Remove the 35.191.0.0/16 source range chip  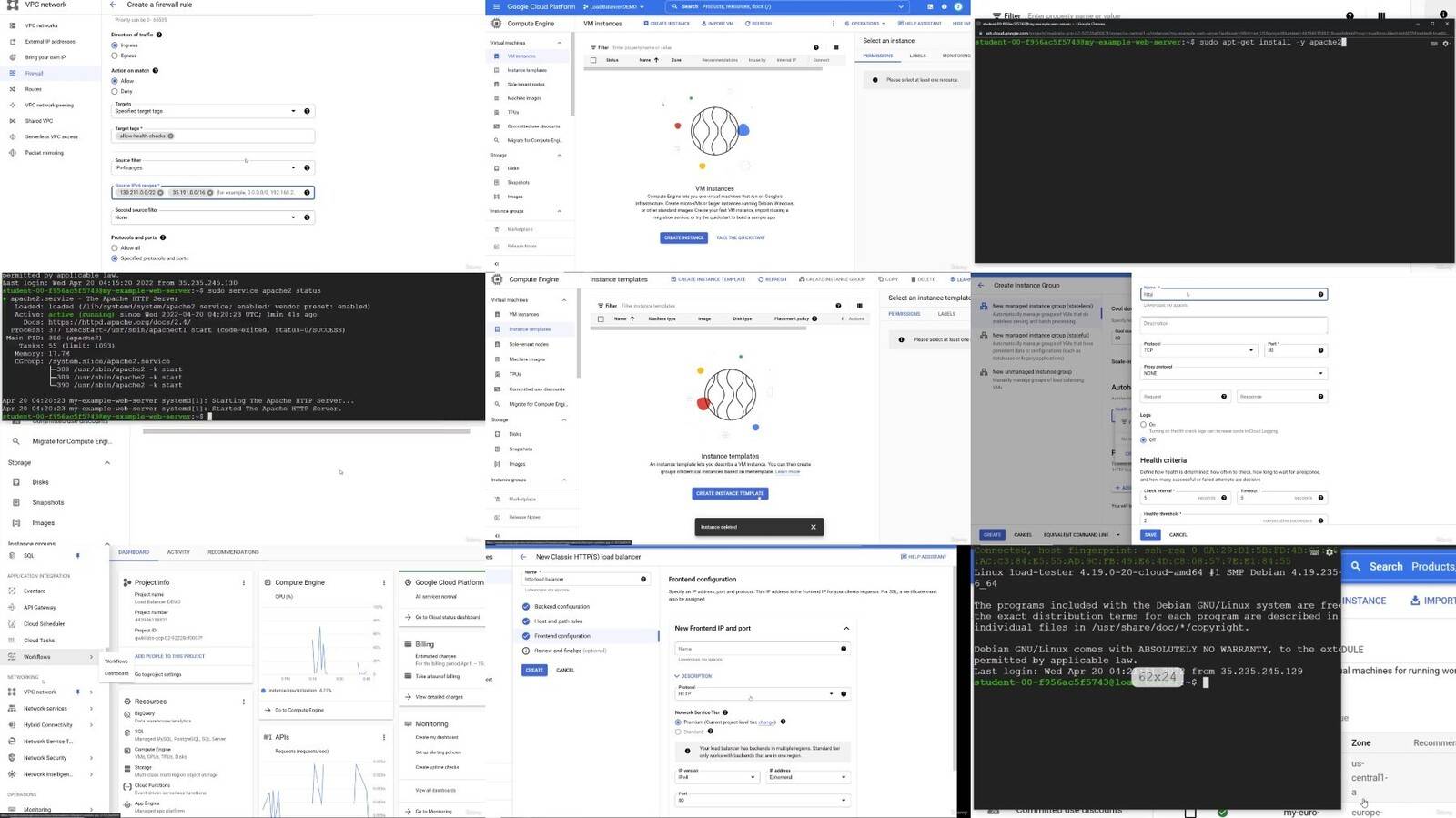point(210,193)
